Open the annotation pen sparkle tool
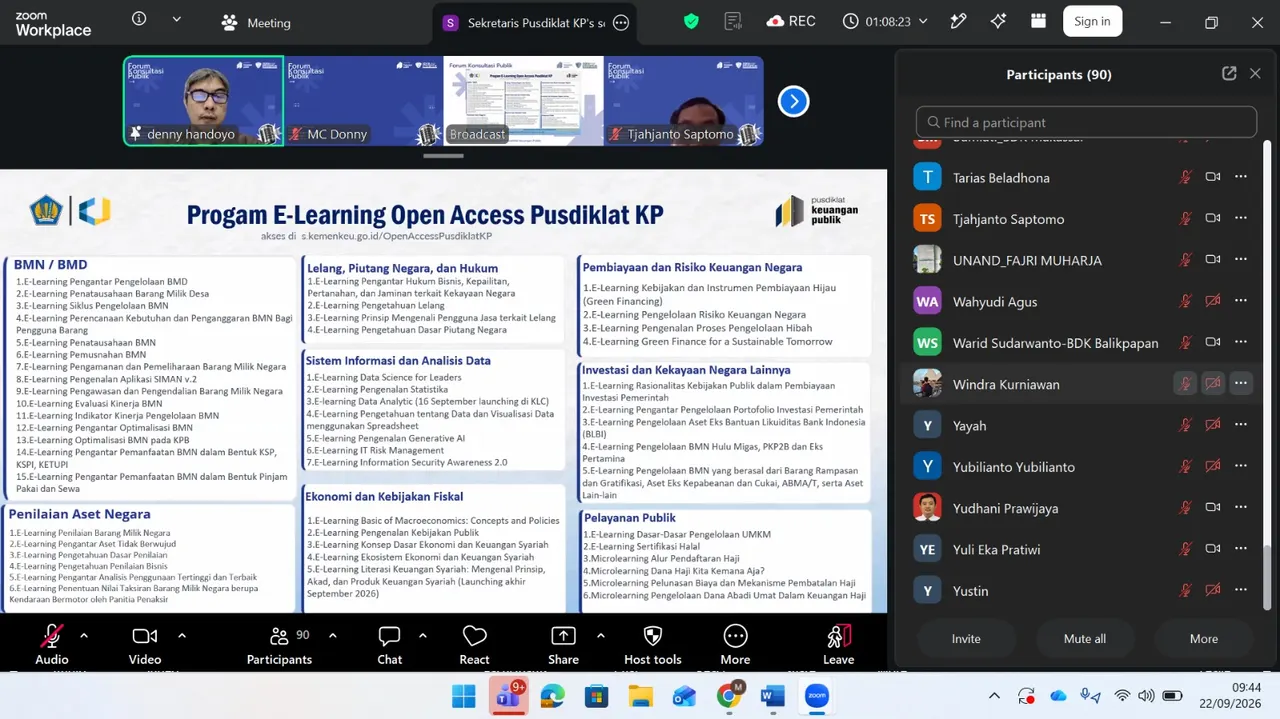 click(959, 21)
